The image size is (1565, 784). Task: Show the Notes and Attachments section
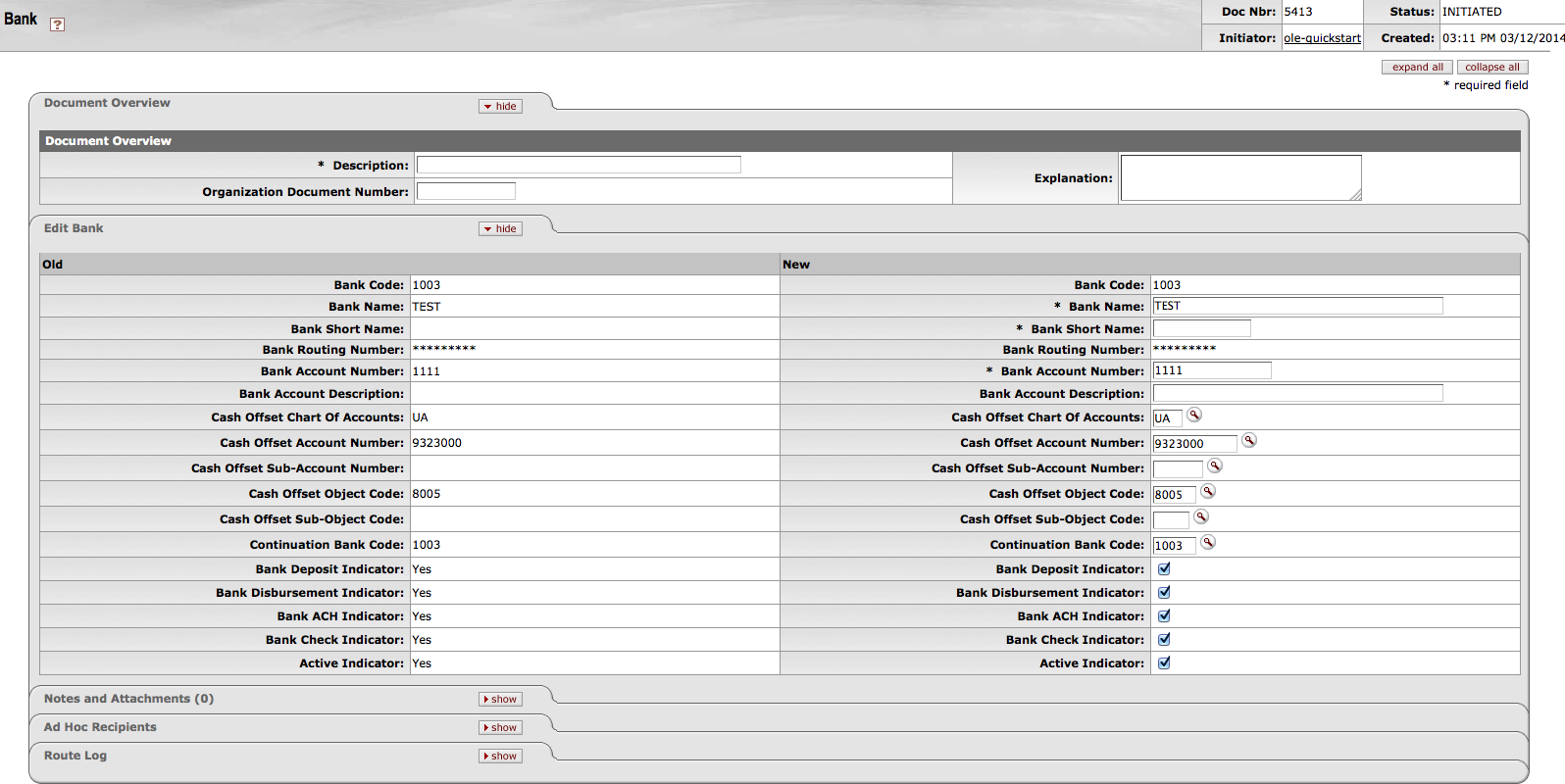tap(500, 700)
